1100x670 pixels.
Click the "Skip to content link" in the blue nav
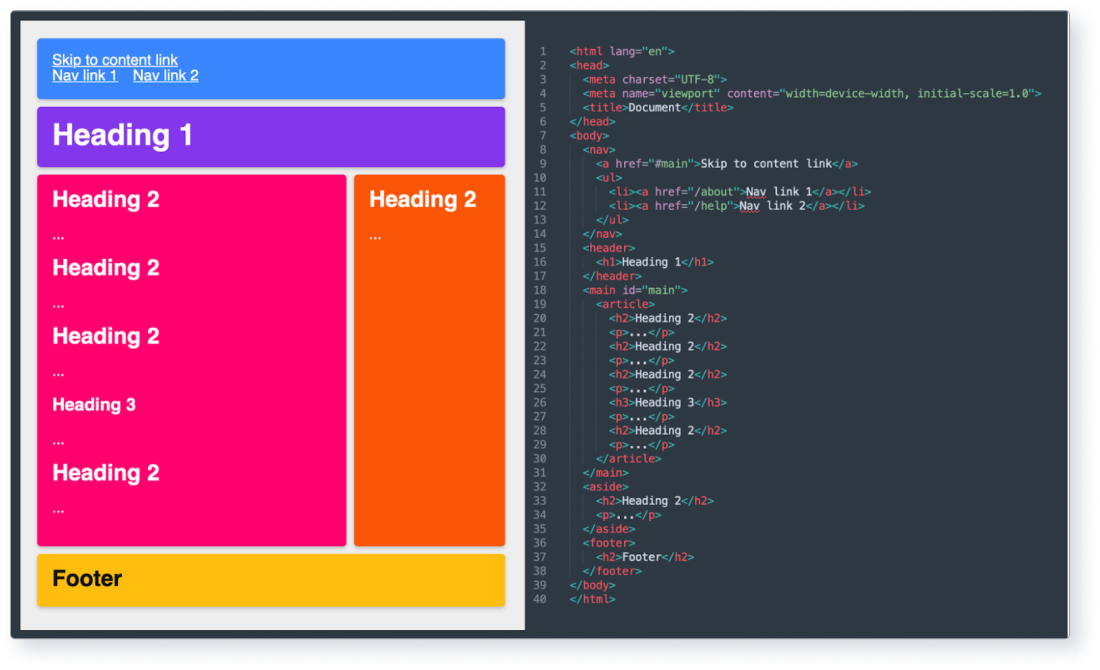click(x=114, y=60)
